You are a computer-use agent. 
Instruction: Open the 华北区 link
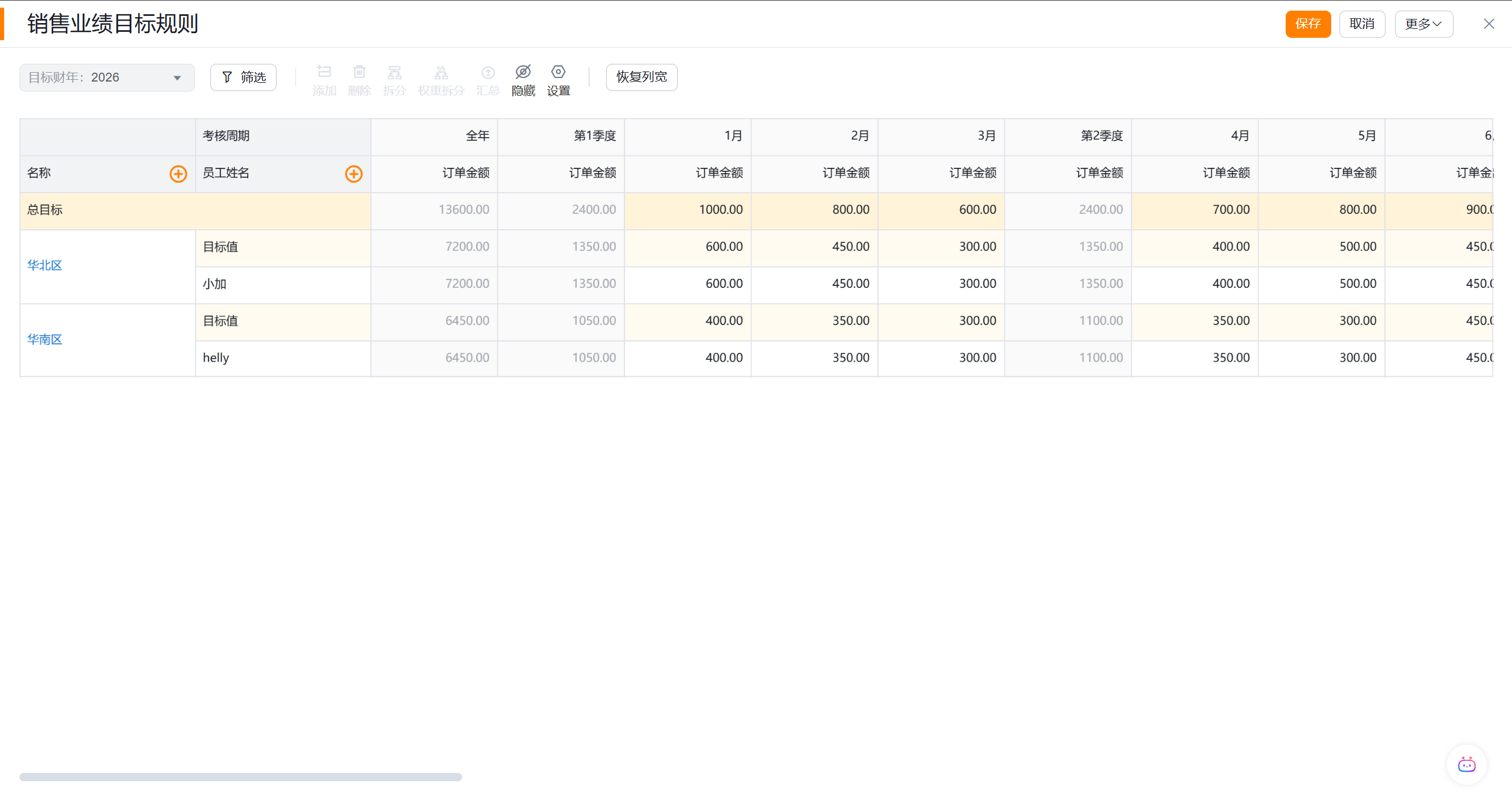(44, 265)
